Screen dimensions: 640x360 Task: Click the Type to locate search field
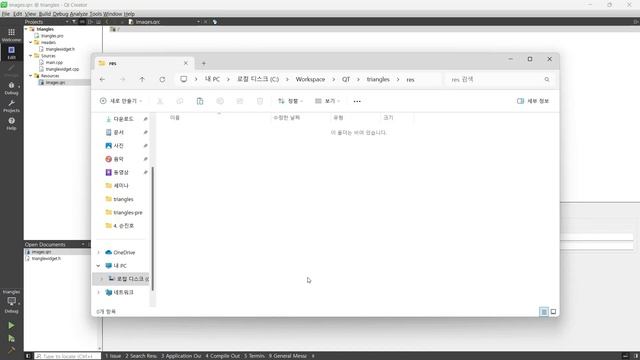pos(67,356)
